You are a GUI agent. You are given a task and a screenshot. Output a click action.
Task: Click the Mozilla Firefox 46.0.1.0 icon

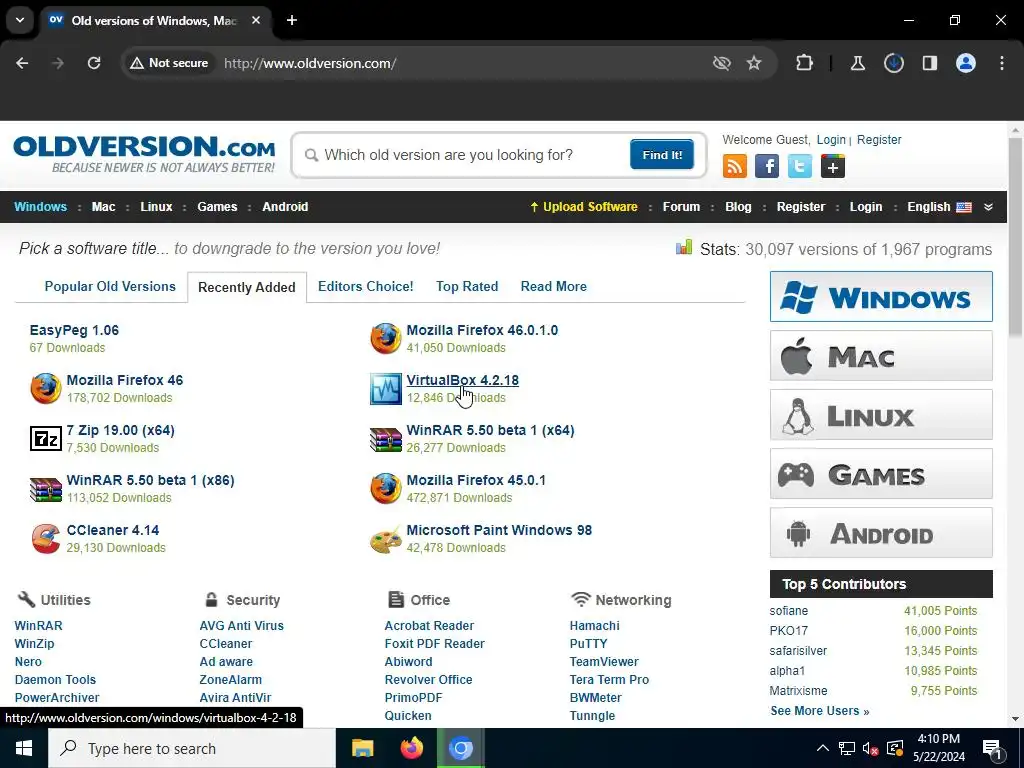385,338
